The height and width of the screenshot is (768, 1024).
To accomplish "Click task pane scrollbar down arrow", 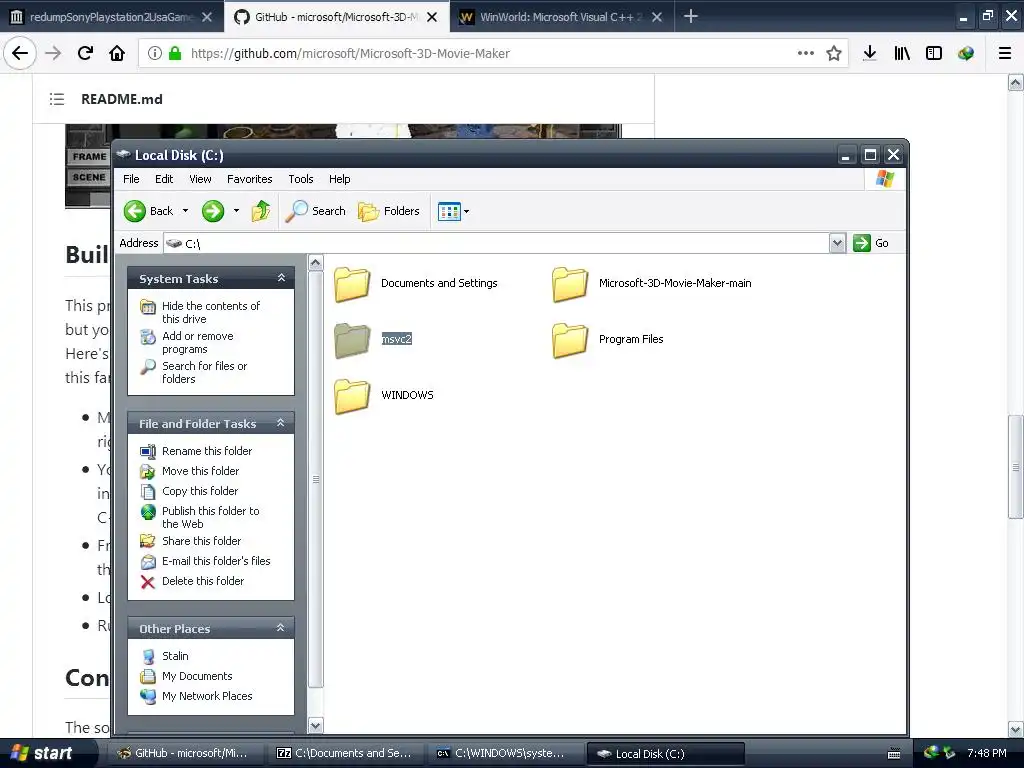I will pyautogui.click(x=315, y=725).
